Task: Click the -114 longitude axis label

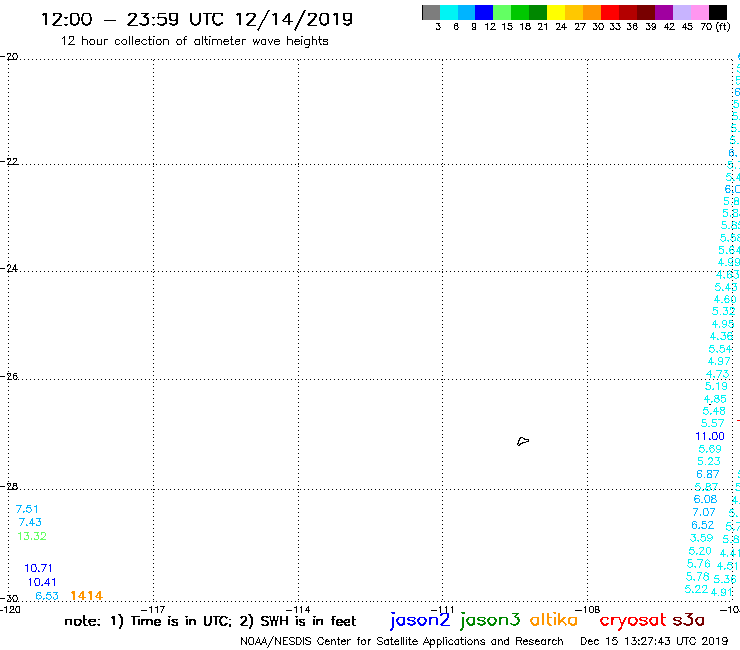Action: click(x=298, y=609)
